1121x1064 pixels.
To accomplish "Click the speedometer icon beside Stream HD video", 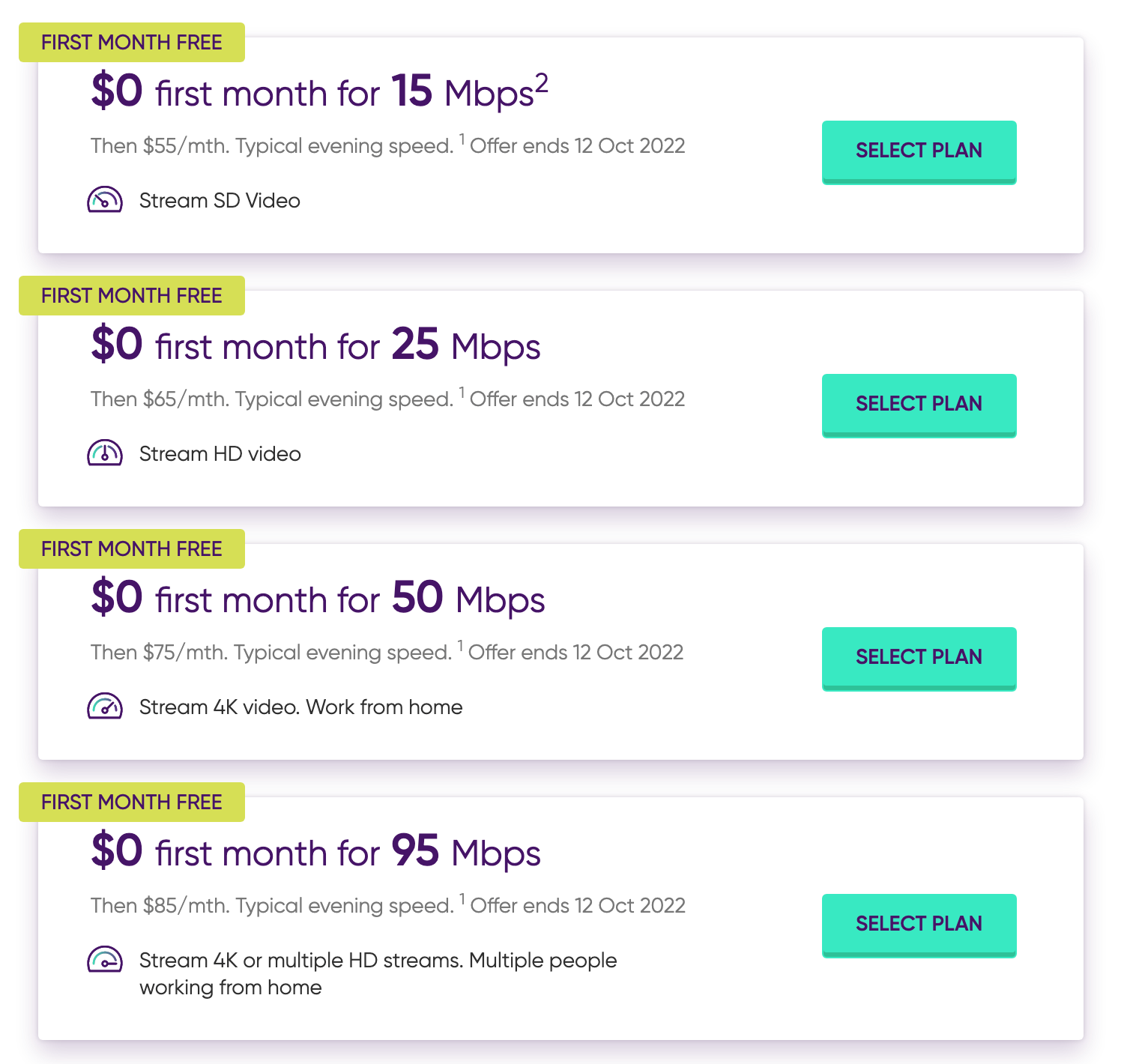I will click(105, 453).
